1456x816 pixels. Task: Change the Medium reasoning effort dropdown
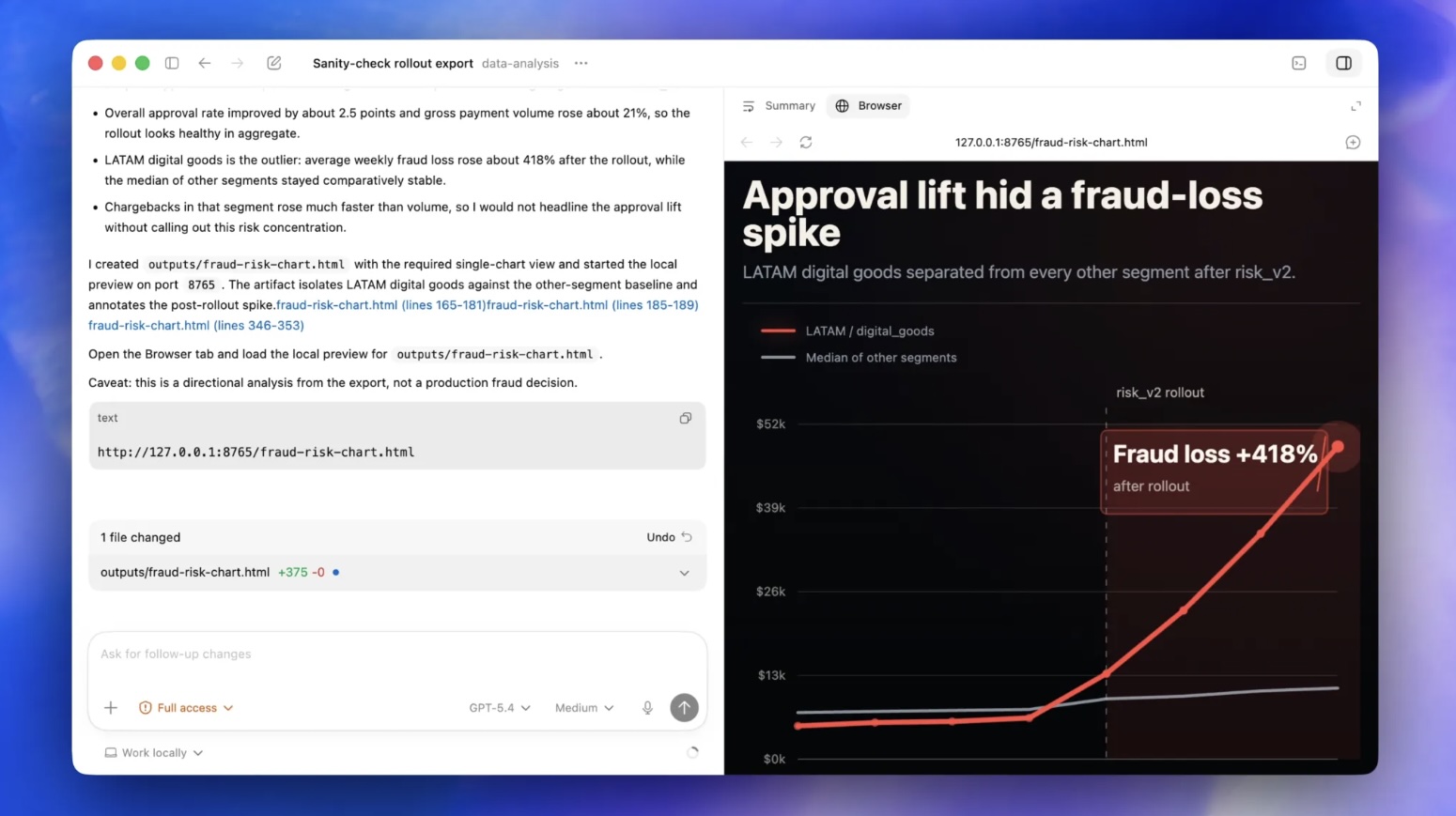pyautogui.click(x=584, y=708)
